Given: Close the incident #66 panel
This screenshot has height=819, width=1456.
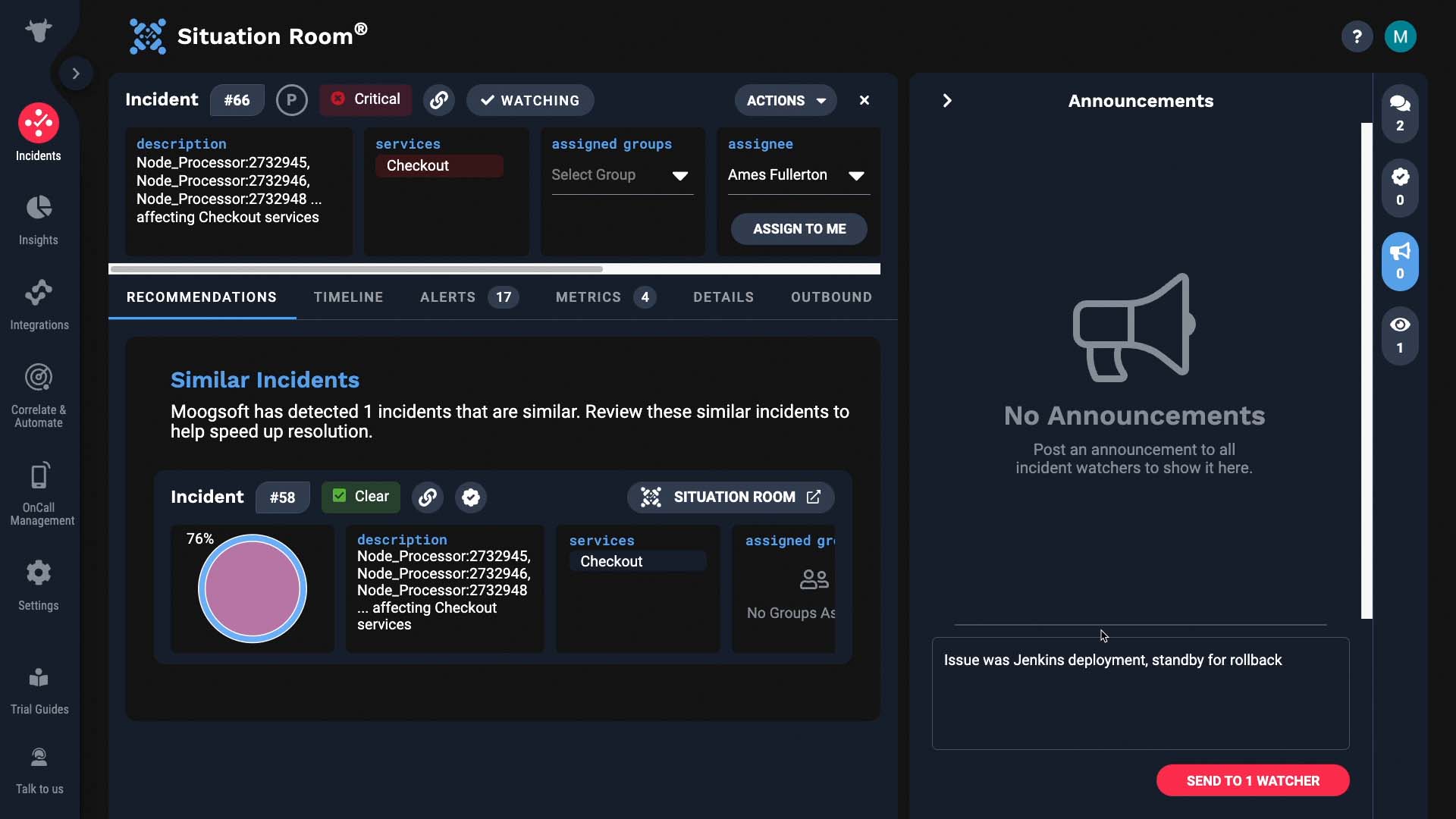Looking at the screenshot, I should (x=864, y=100).
